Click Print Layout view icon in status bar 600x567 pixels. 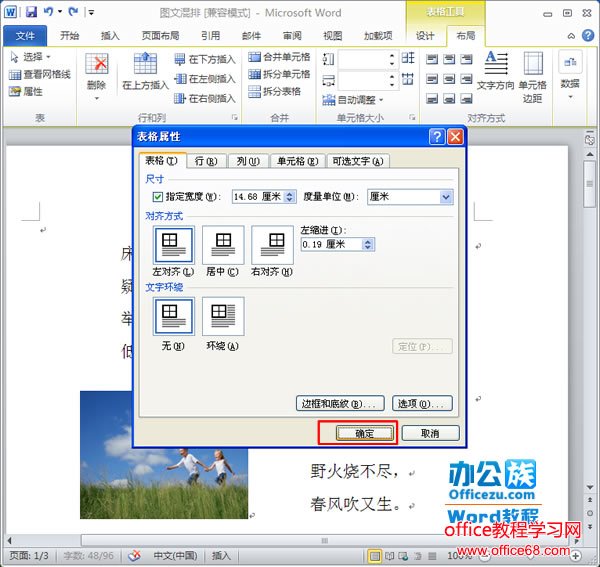click(375, 556)
